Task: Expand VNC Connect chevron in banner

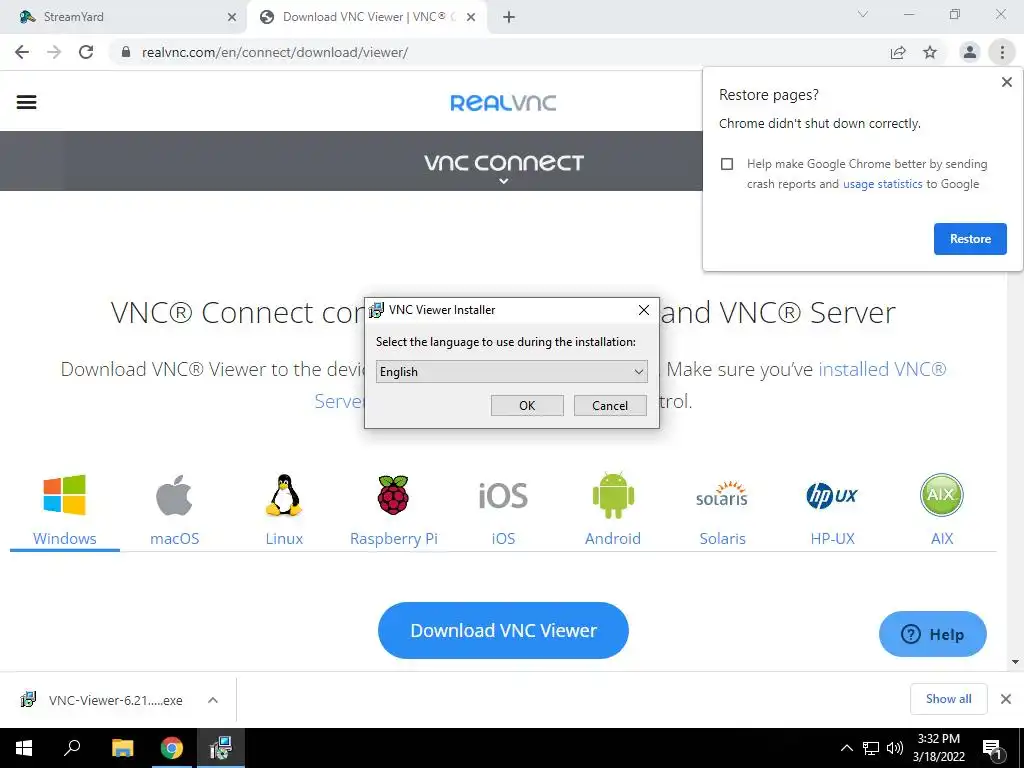Action: pyautogui.click(x=504, y=182)
